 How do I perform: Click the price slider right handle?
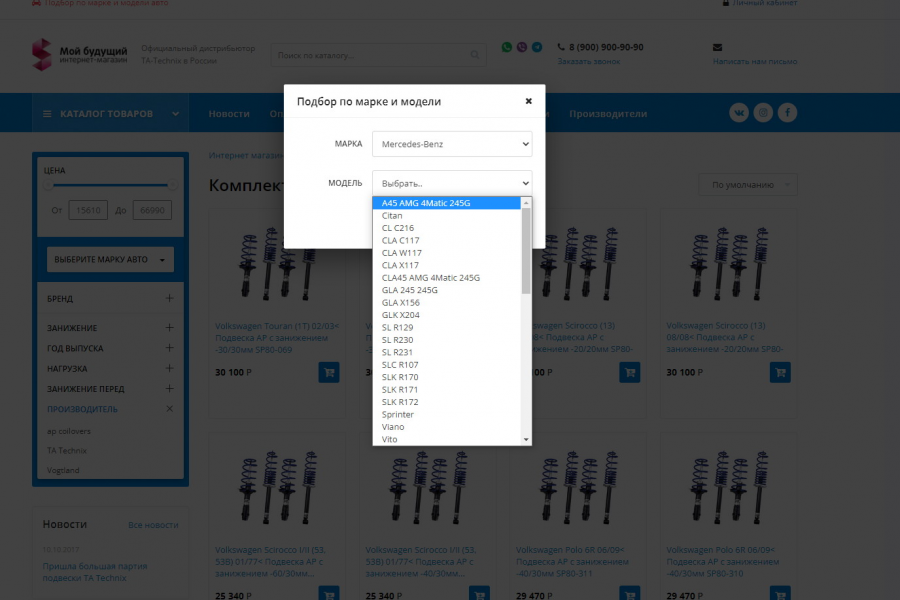(x=172, y=185)
